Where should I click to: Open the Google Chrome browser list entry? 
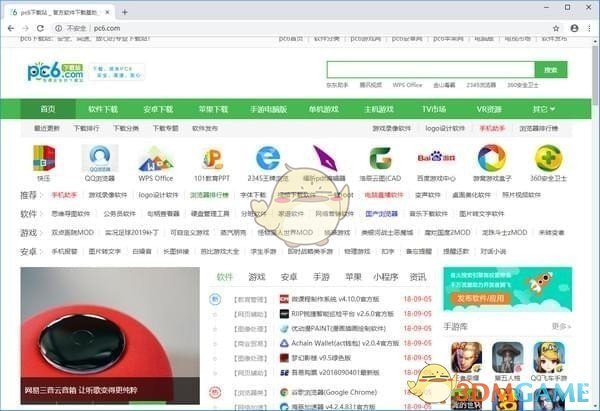tap(334, 392)
